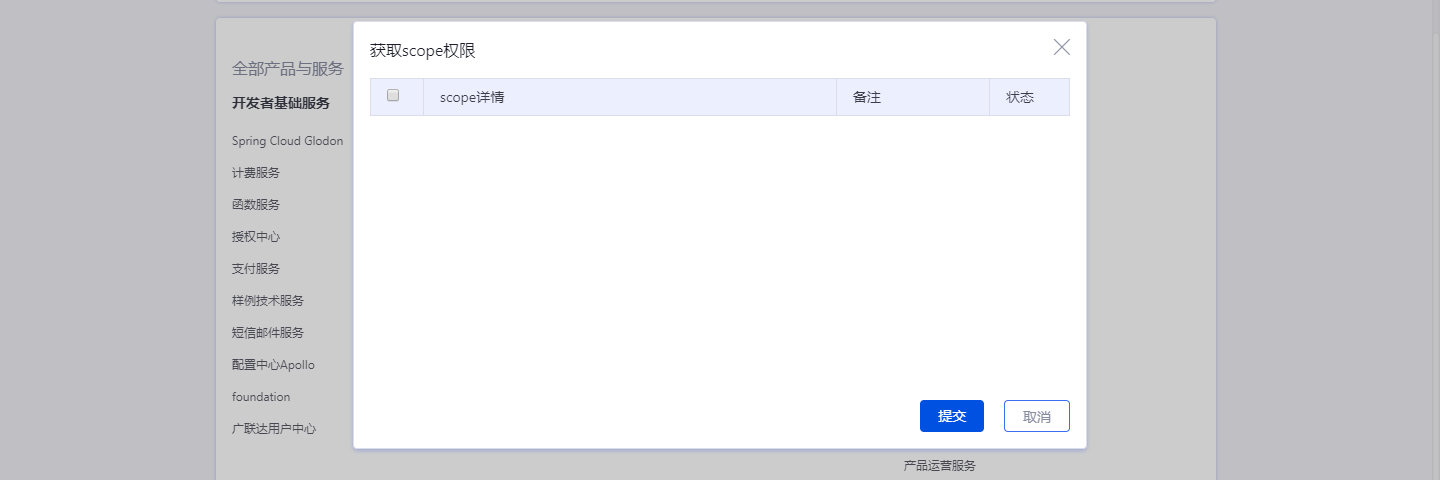The width and height of the screenshot is (1440, 480).
Task: Open the Spring Cloud Glodon link
Action: (287, 141)
